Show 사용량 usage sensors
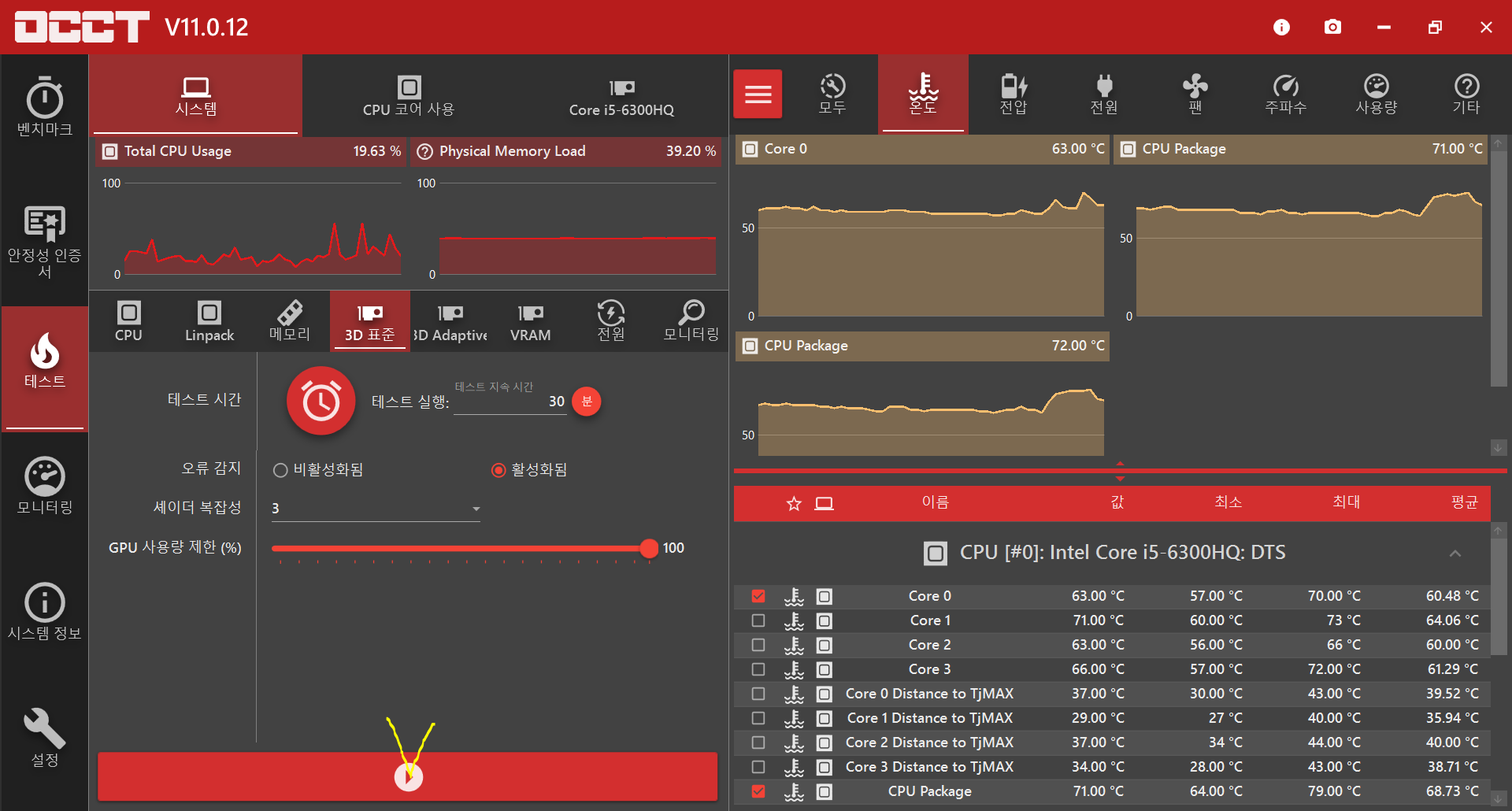 coord(1376,94)
